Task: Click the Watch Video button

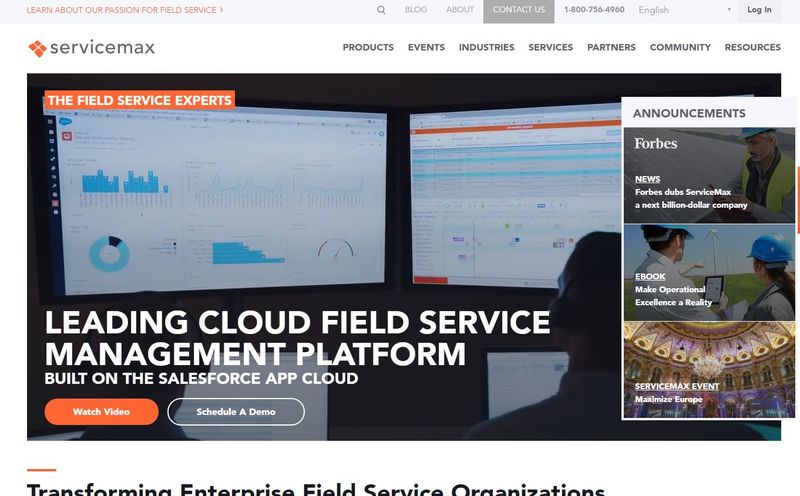Action: 102,412
